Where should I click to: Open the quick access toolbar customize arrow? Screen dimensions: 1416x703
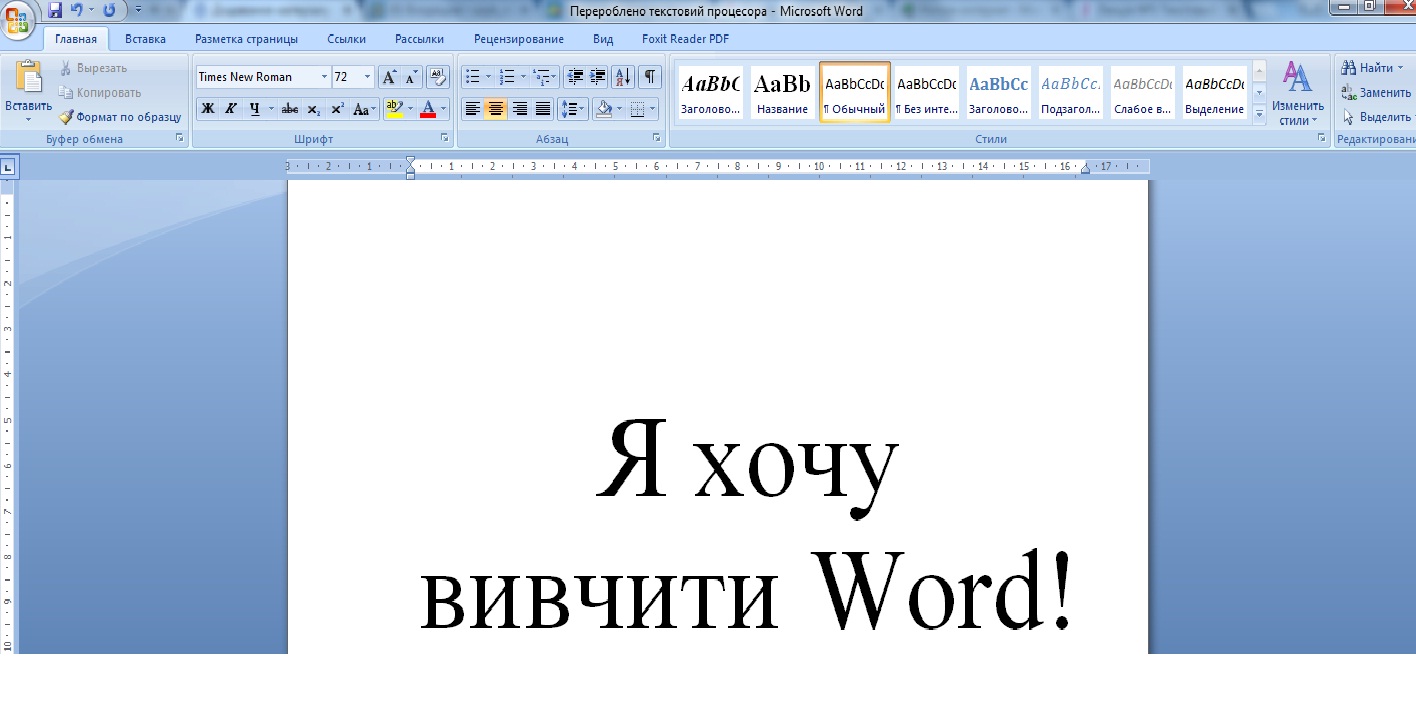pyautogui.click(x=138, y=10)
